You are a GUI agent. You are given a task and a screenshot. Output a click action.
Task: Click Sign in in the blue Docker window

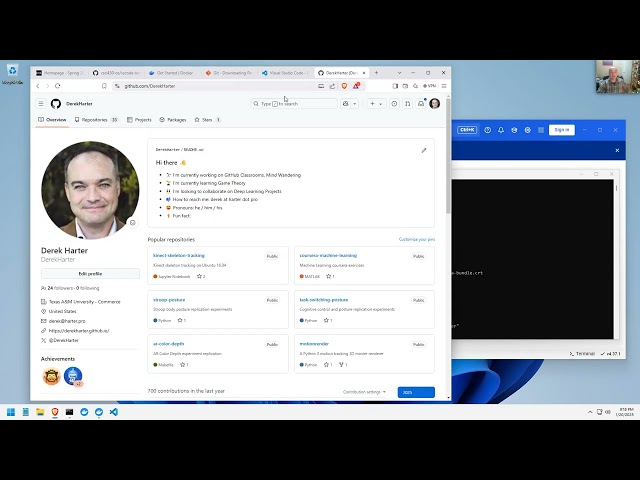(x=562, y=130)
